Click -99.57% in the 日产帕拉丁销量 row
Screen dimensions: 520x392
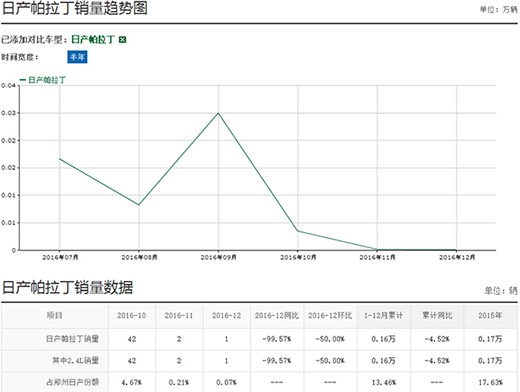277,339
